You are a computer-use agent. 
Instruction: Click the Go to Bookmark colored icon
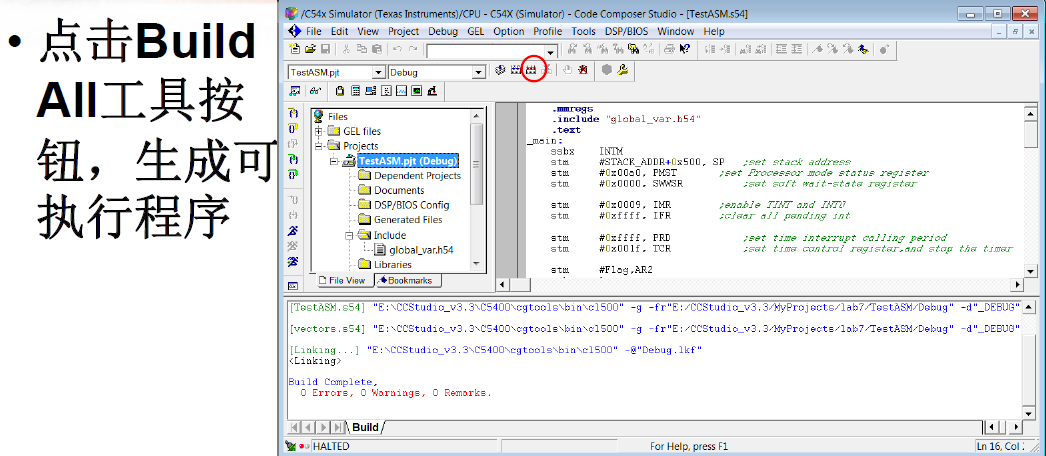pyautogui.click(x=863, y=49)
